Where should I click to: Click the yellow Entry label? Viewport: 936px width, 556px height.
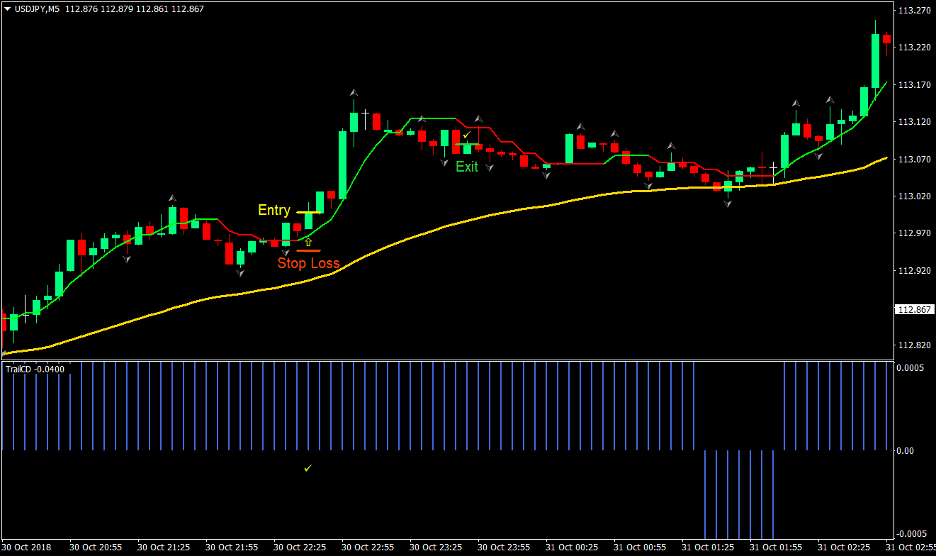(274, 210)
